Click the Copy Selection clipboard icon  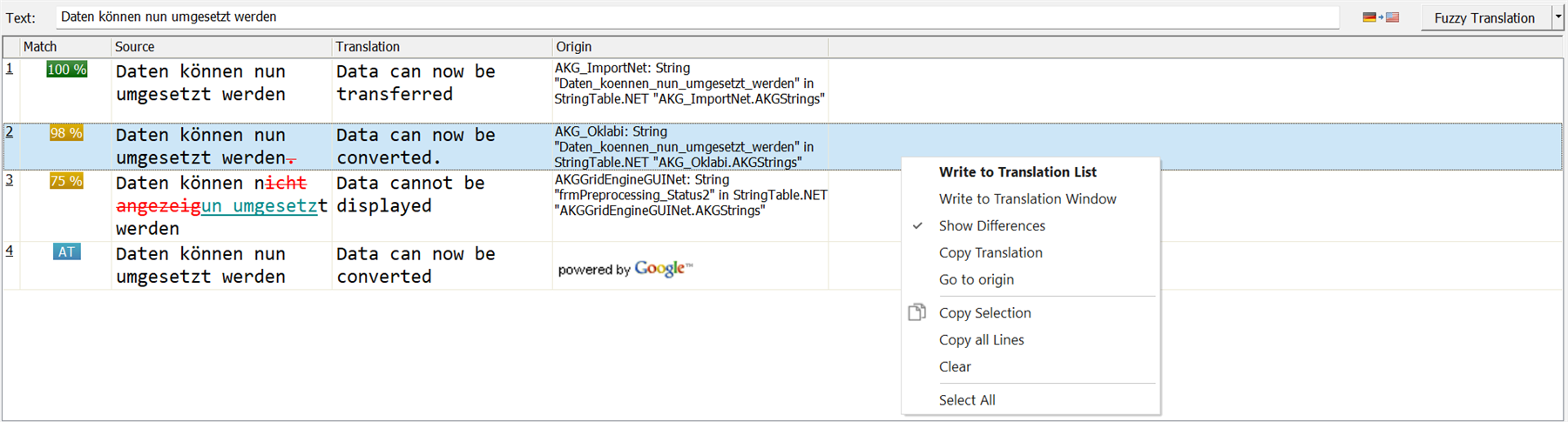click(x=916, y=312)
